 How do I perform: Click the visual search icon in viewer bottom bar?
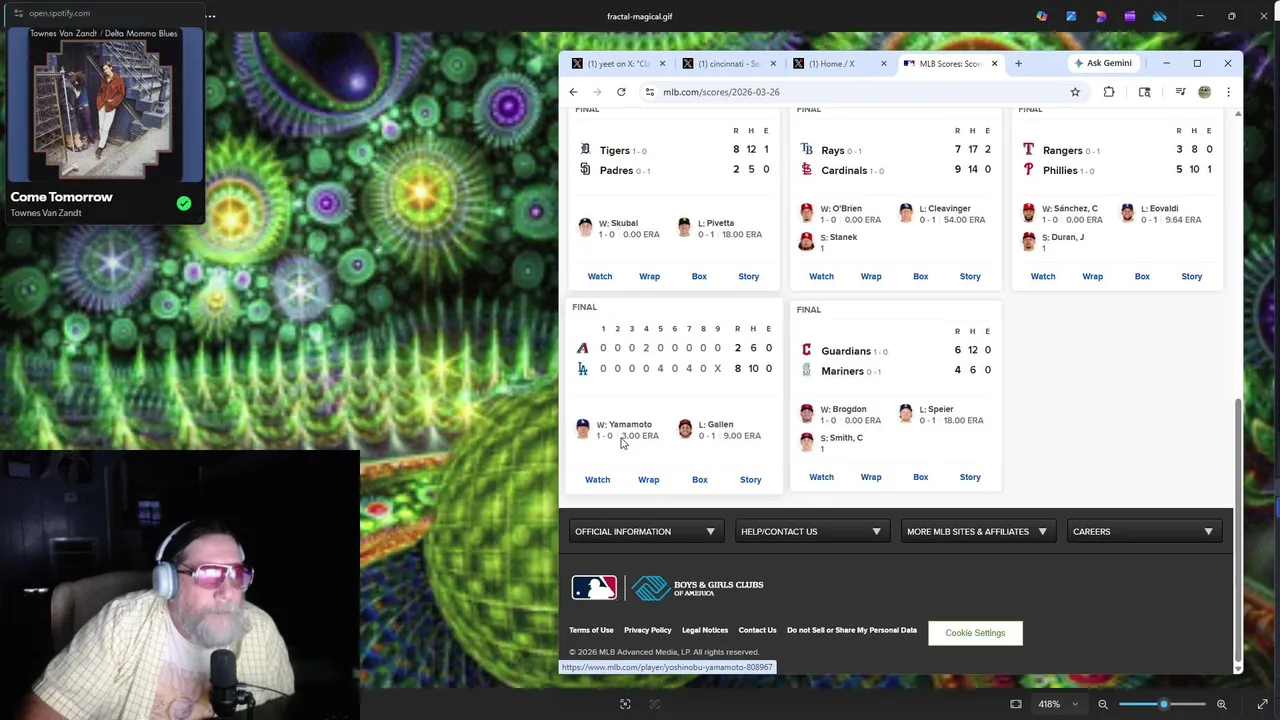coord(625,704)
